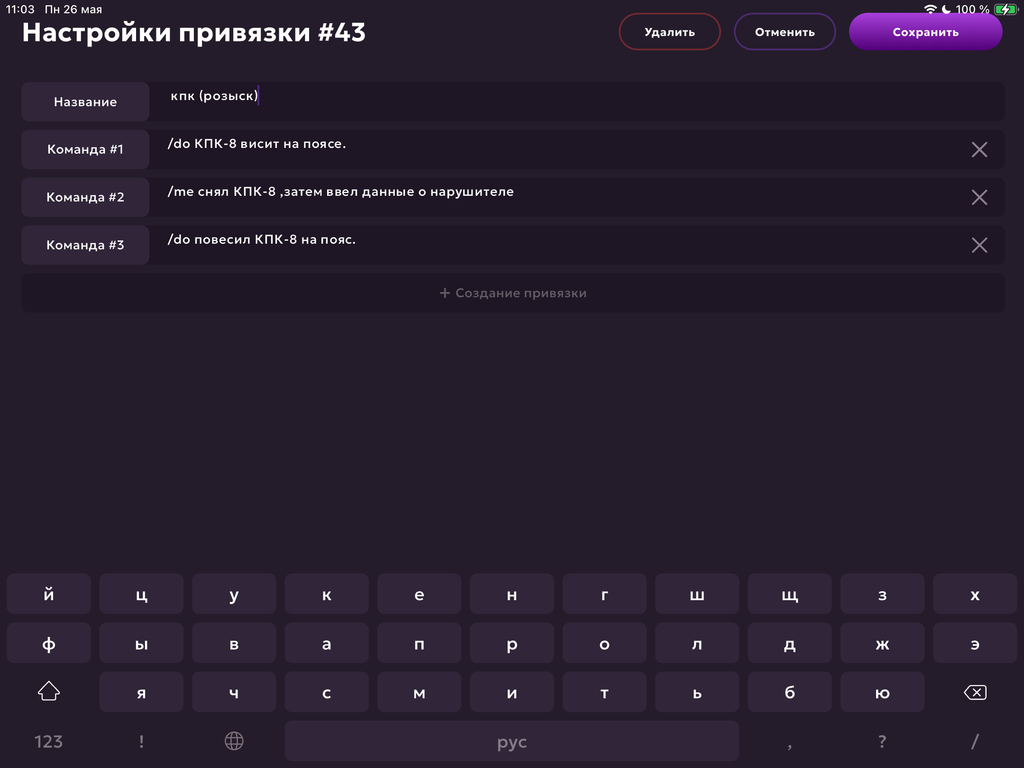Image resolution: width=1024 pixels, height=768 pixels.
Task: Tap the Do Not Disturb moon icon
Action: [946, 9]
